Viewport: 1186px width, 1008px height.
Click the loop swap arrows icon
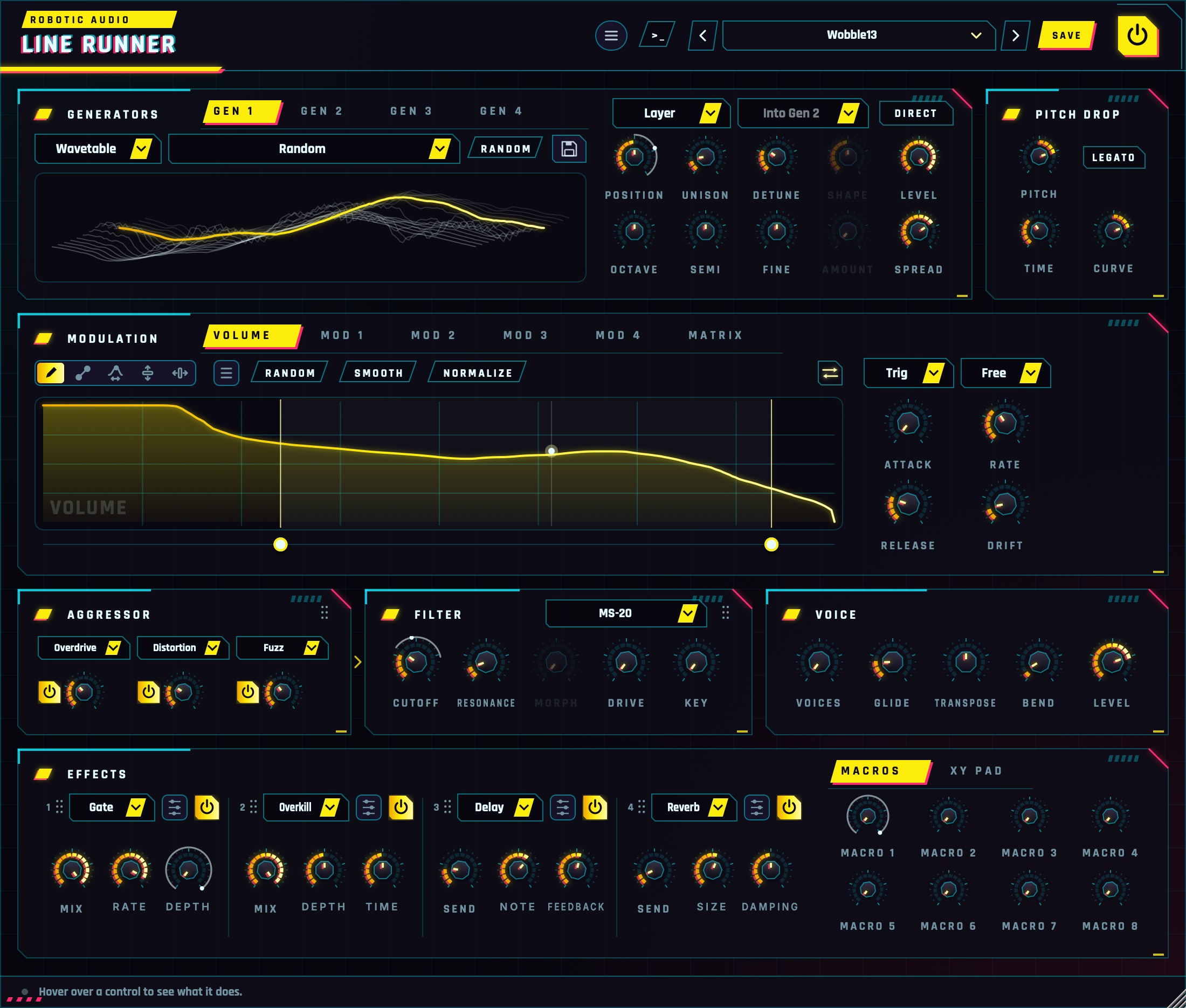830,373
